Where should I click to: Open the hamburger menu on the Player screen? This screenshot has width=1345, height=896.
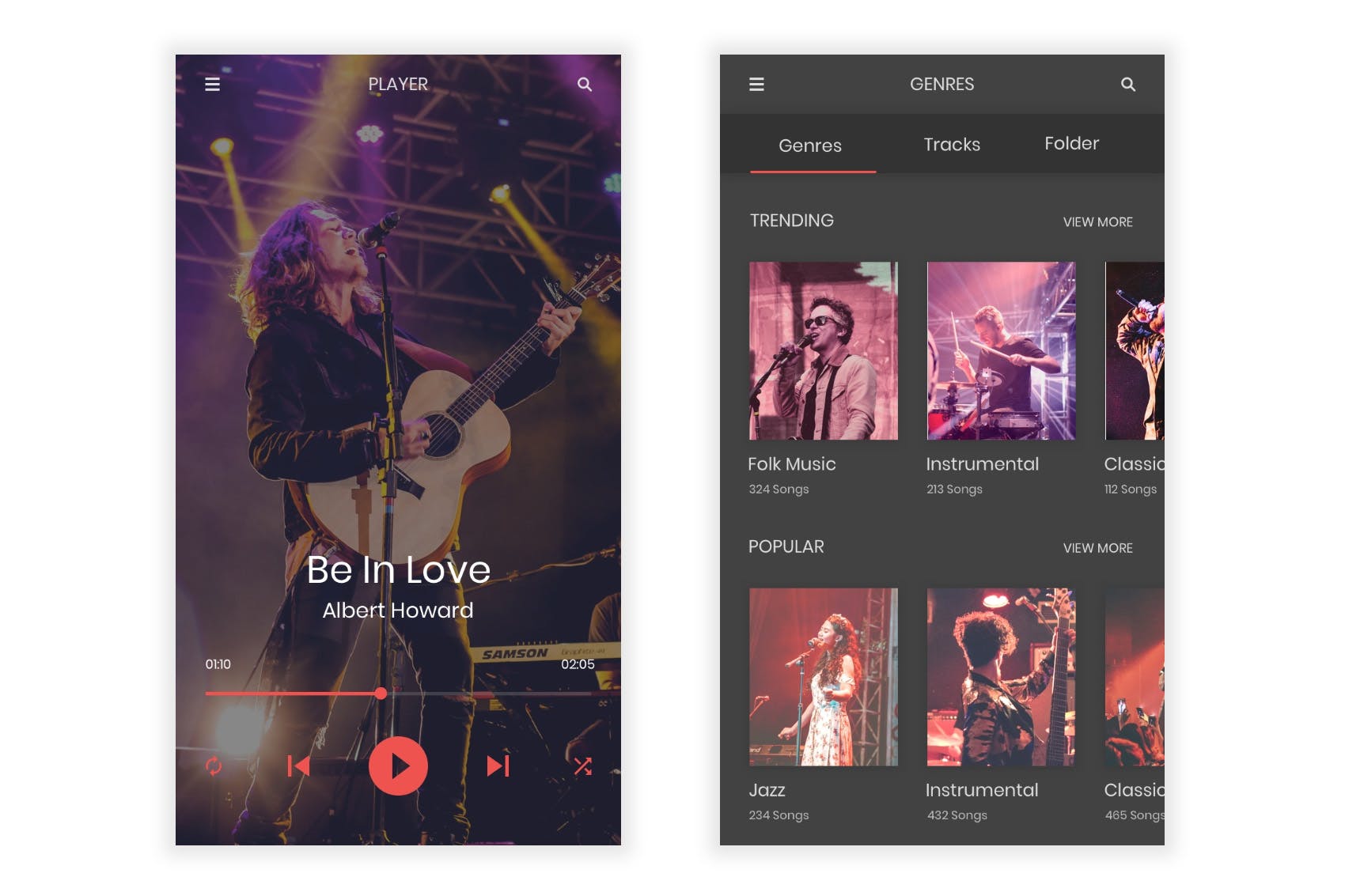(x=212, y=84)
